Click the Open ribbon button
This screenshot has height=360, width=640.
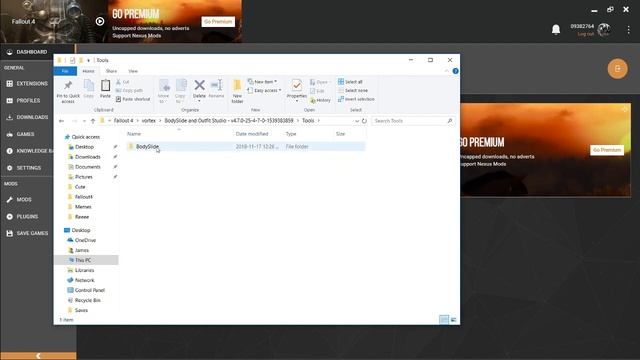(320, 82)
